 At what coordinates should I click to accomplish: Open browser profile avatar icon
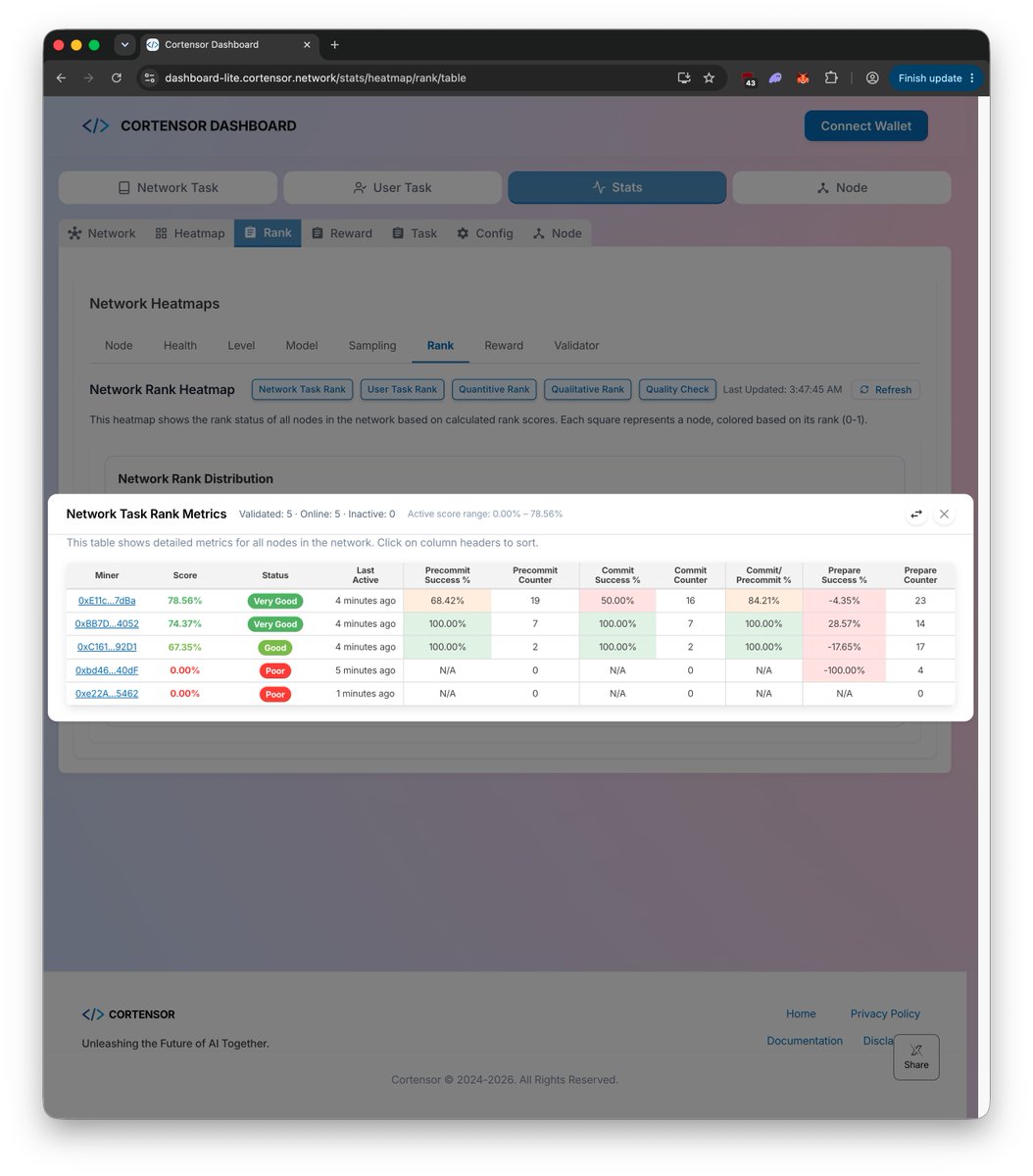[x=871, y=78]
